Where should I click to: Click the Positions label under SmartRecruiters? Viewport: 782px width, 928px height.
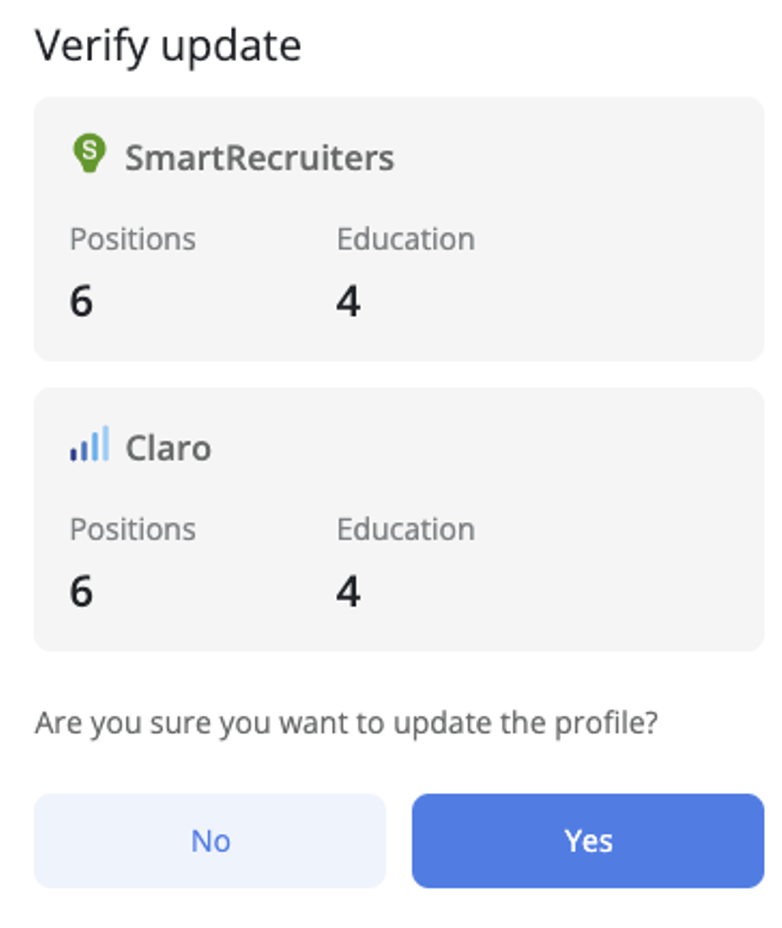coord(133,239)
